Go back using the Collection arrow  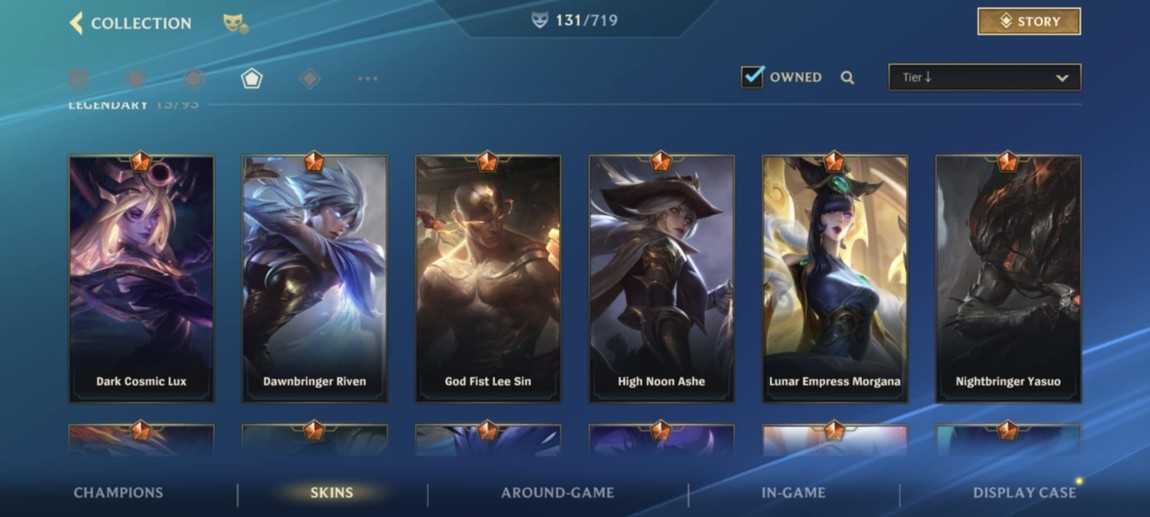coord(76,23)
